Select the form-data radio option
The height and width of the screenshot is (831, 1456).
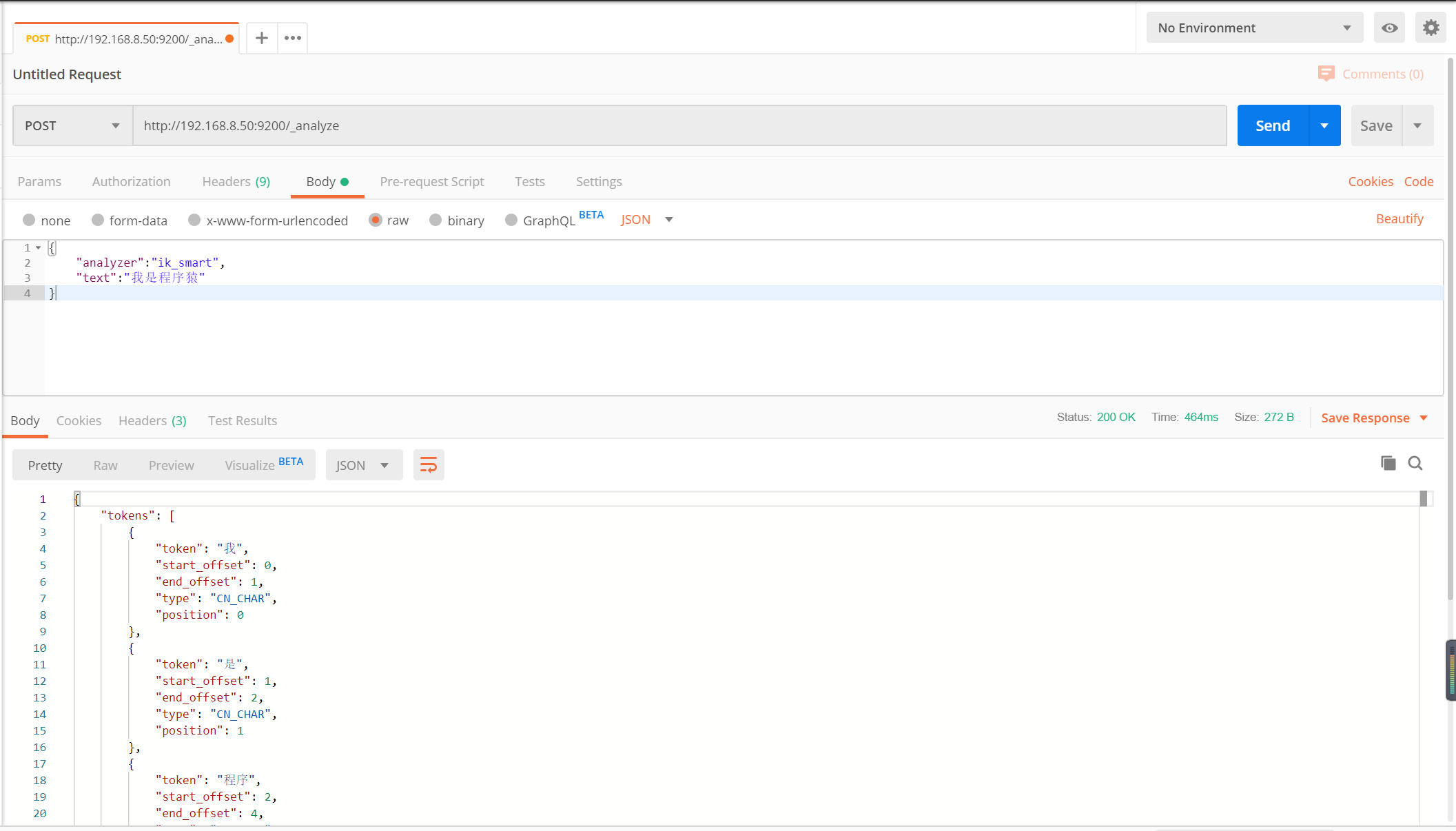[x=98, y=220]
